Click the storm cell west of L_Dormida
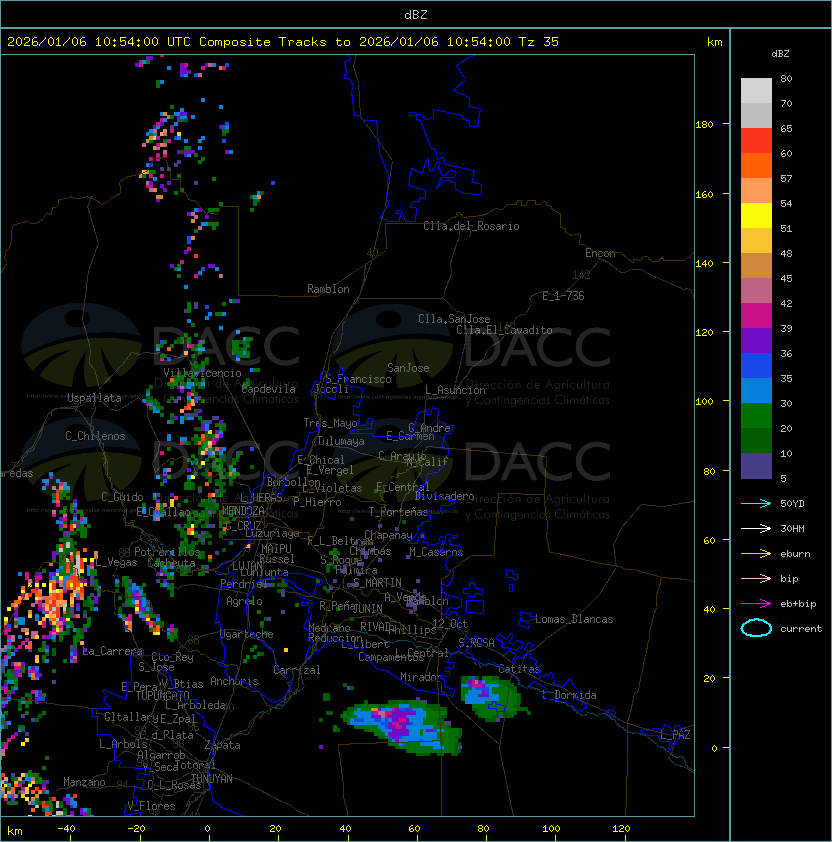 coord(491,698)
